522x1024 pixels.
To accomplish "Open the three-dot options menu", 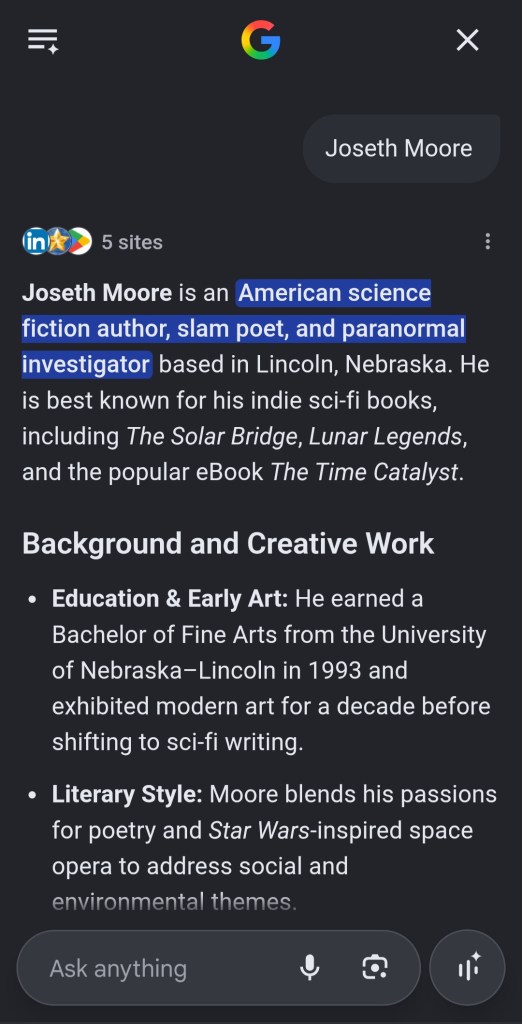I will (487, 242).
